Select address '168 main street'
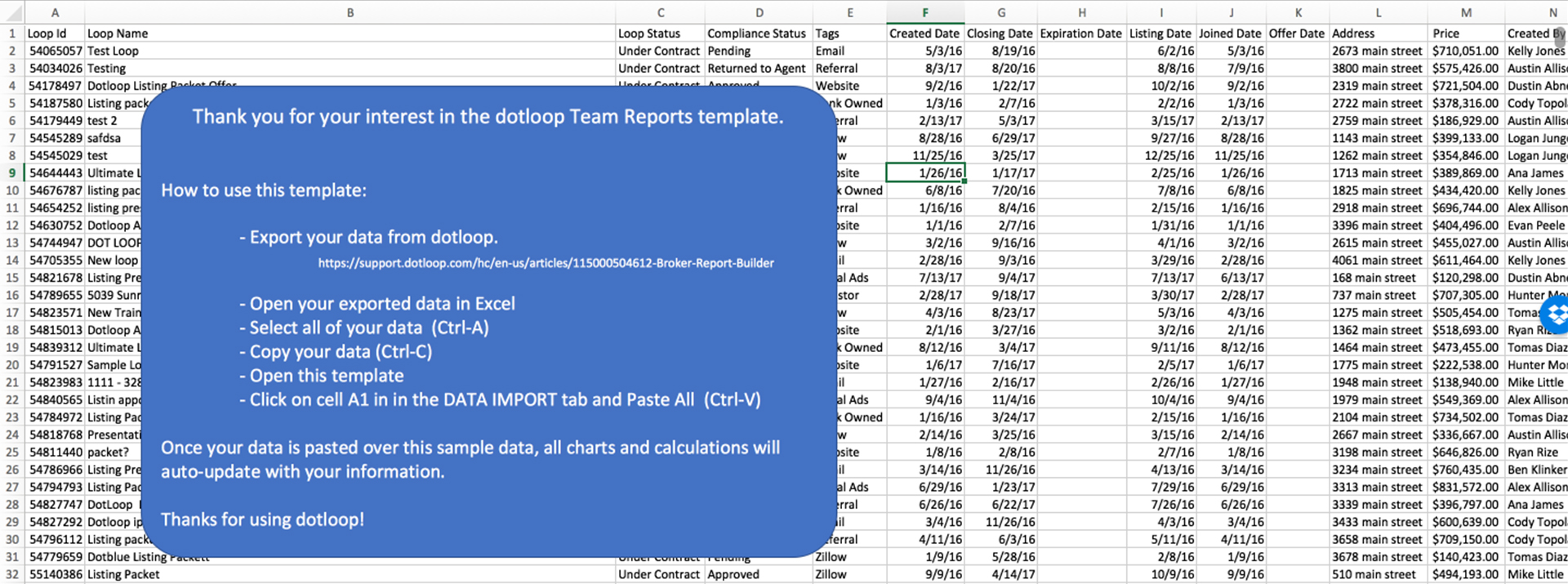 (1379, 278)
